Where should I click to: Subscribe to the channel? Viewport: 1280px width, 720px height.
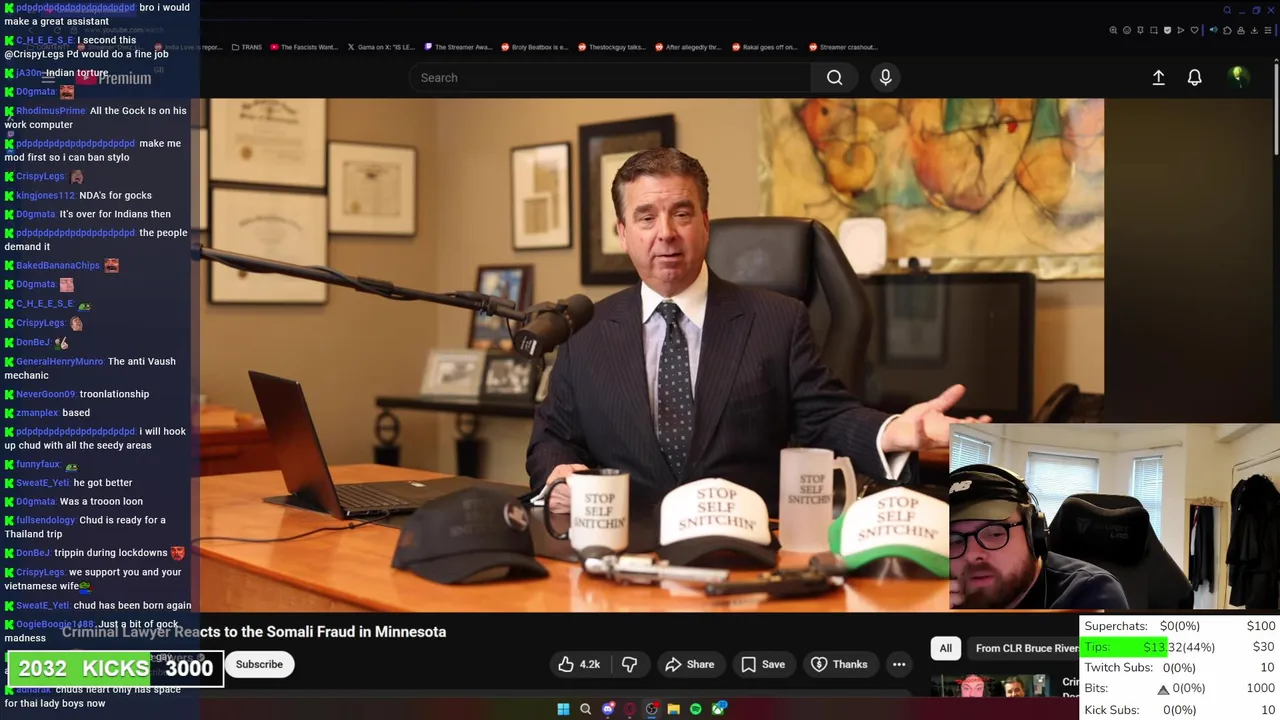coord(259,664)
